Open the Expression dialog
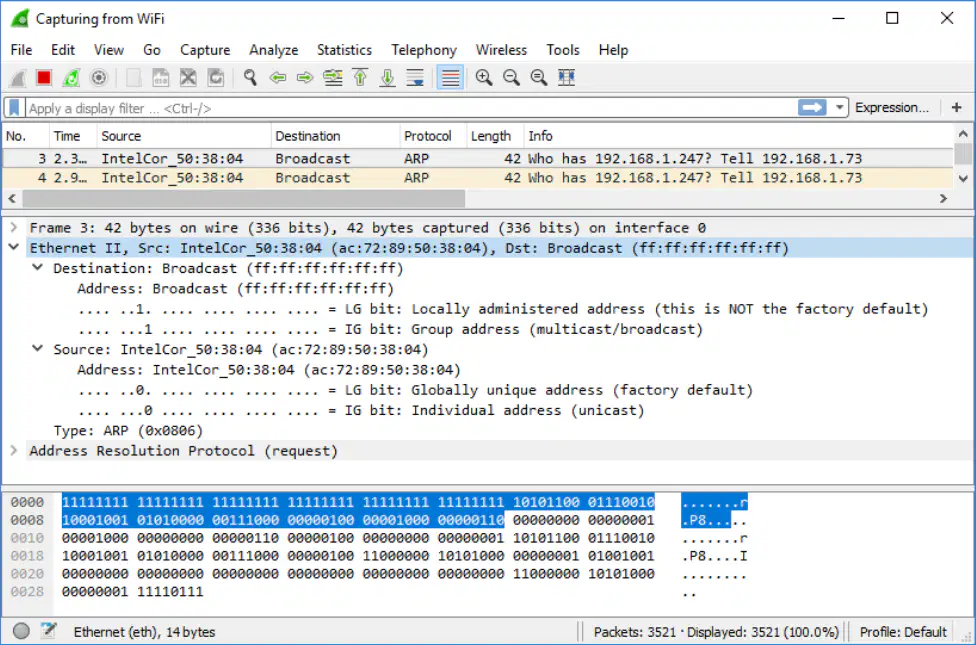The image size is (976, 645). pyautogui.click(x=892, y=108)
